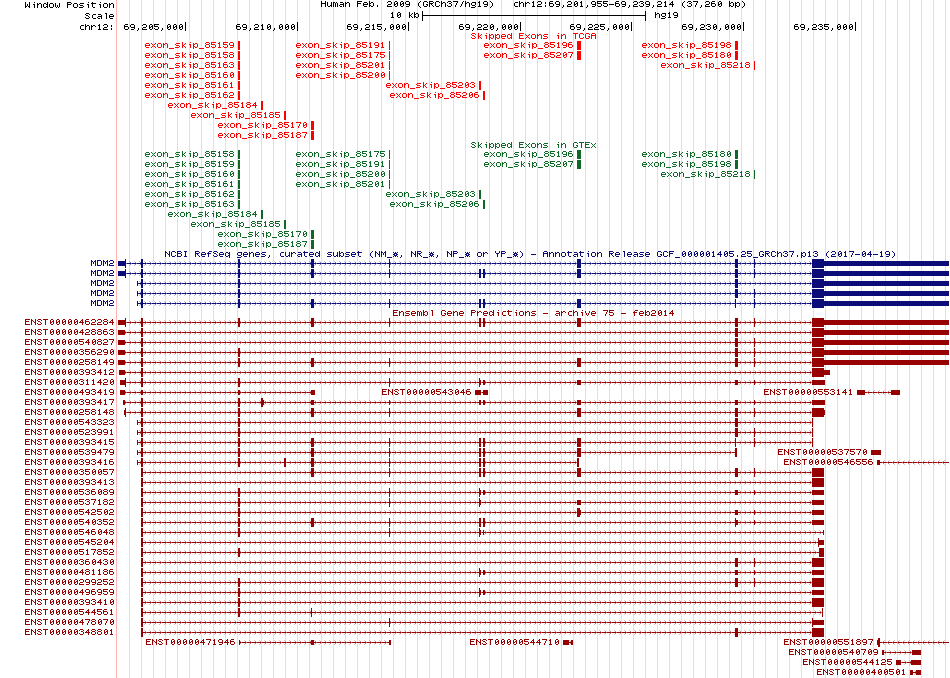Open transcript ENST00000348801
Image resolution: width=950 pixels, height=678 pixels.
[70, 632]
